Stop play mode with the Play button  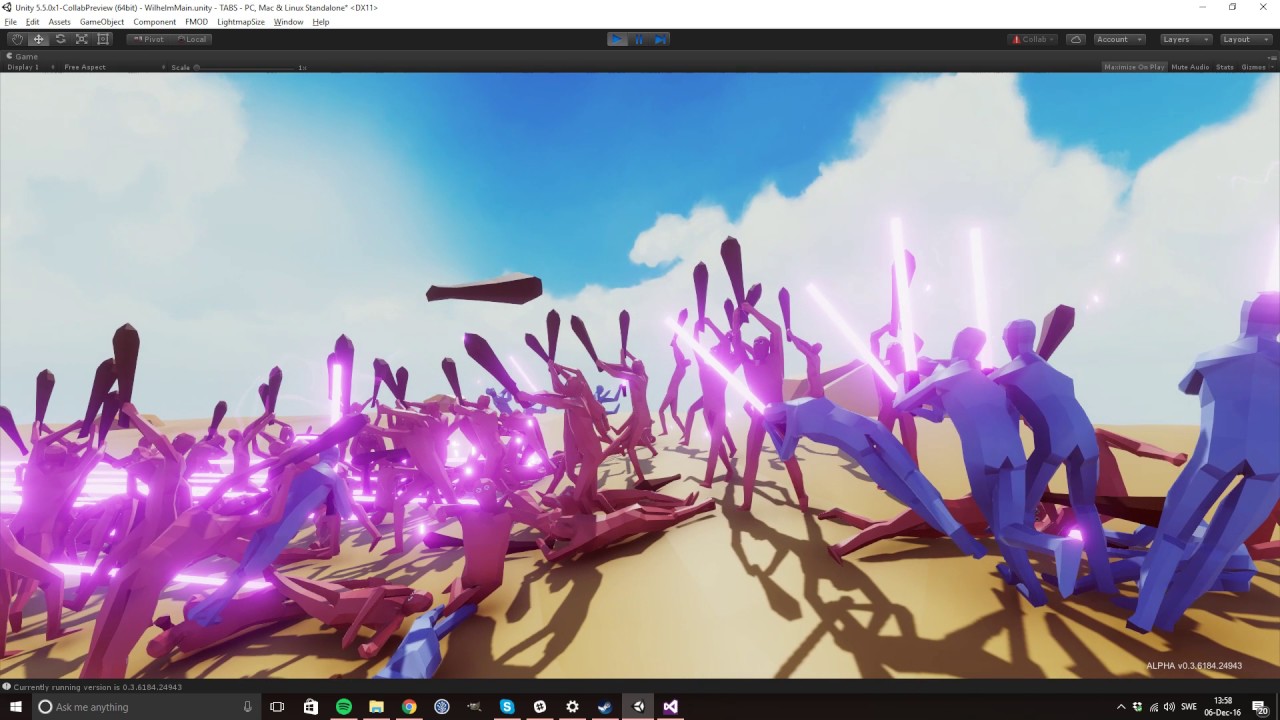point(617,39)
